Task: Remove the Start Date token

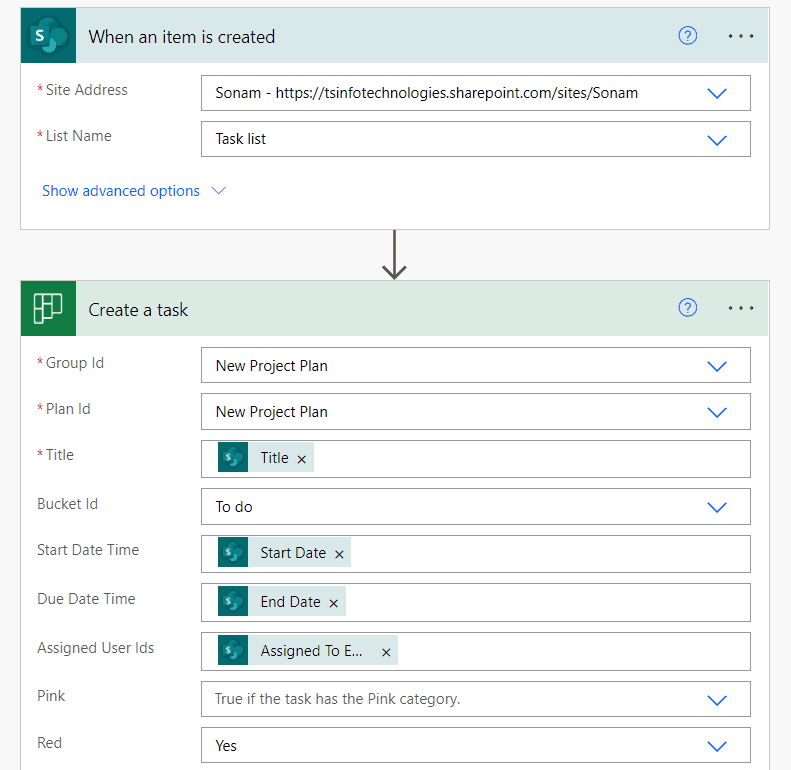Action: 340,554
